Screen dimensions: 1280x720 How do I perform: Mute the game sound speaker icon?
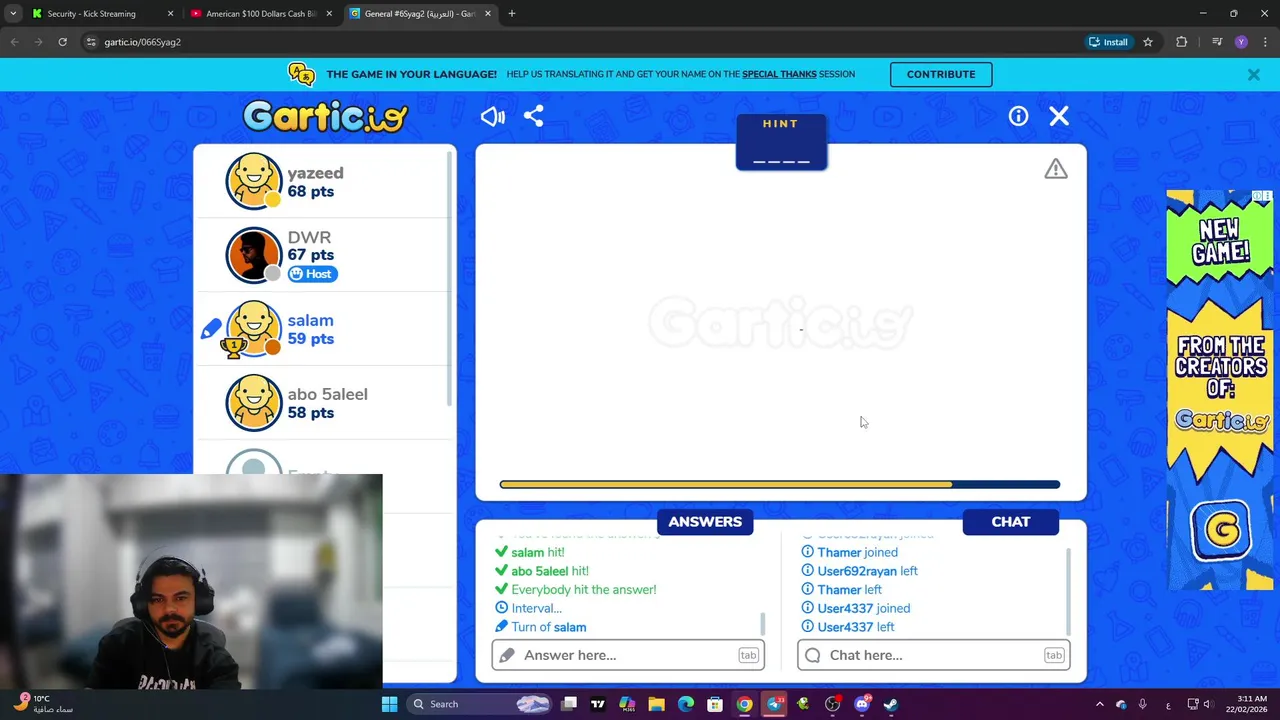492,117
